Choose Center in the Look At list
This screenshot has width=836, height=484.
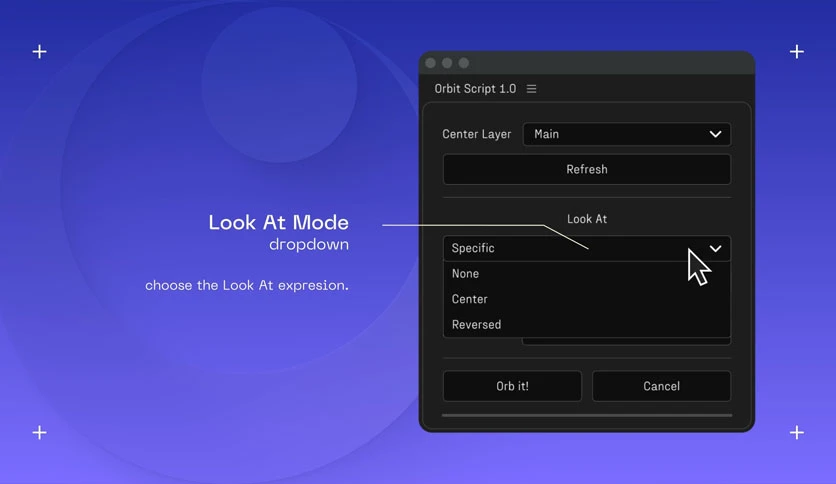pos(586,299)
